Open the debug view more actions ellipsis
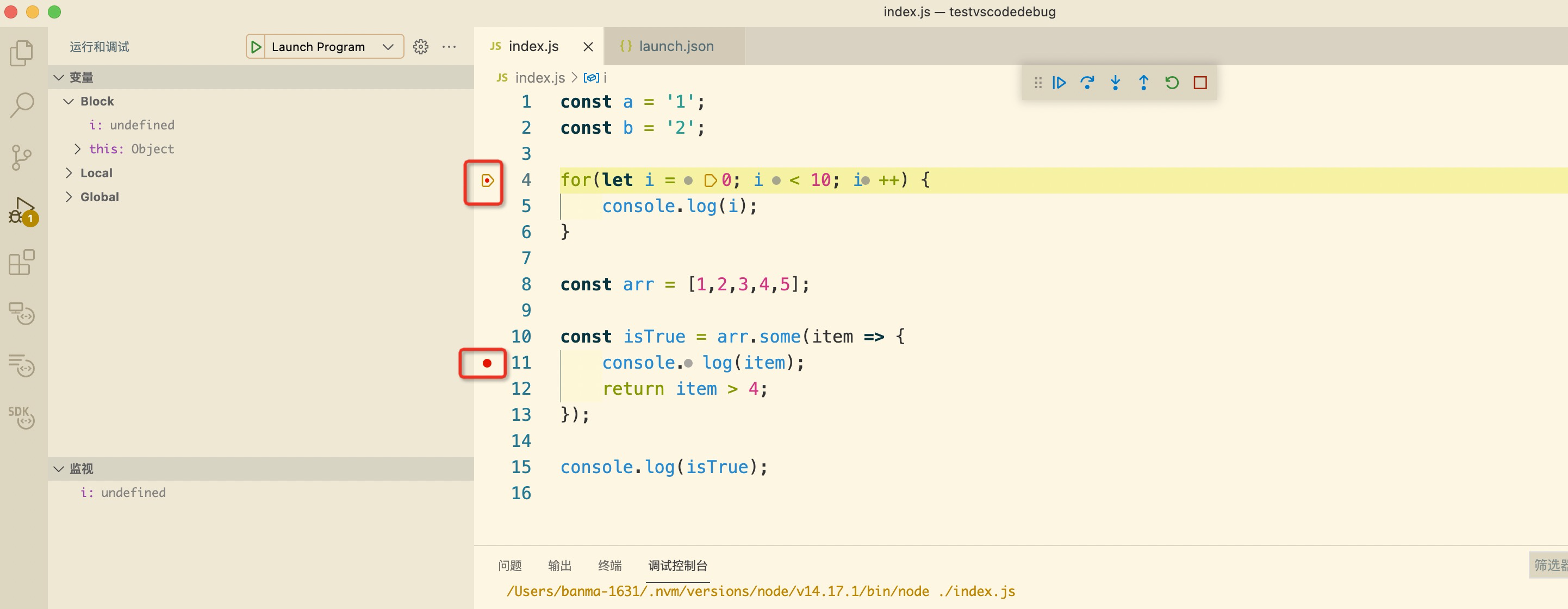This screenshot has width=1568, height=609. tap(449, 47)
